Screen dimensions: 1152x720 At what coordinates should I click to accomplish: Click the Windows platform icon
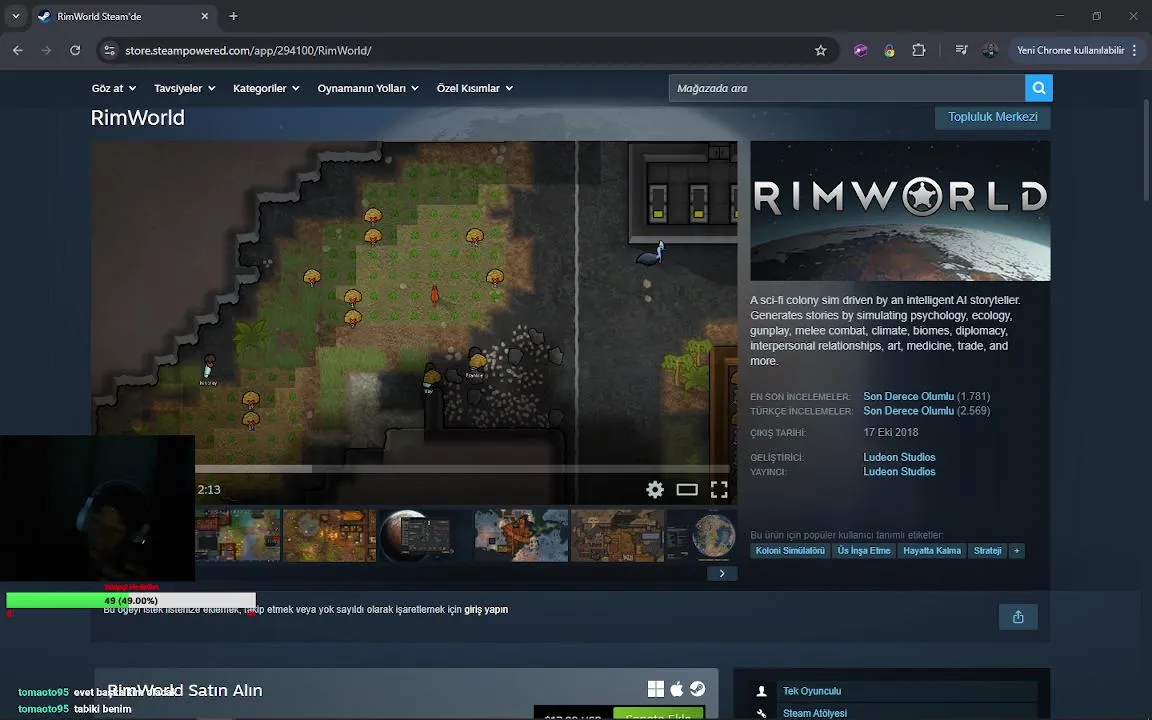coord(655,689)
